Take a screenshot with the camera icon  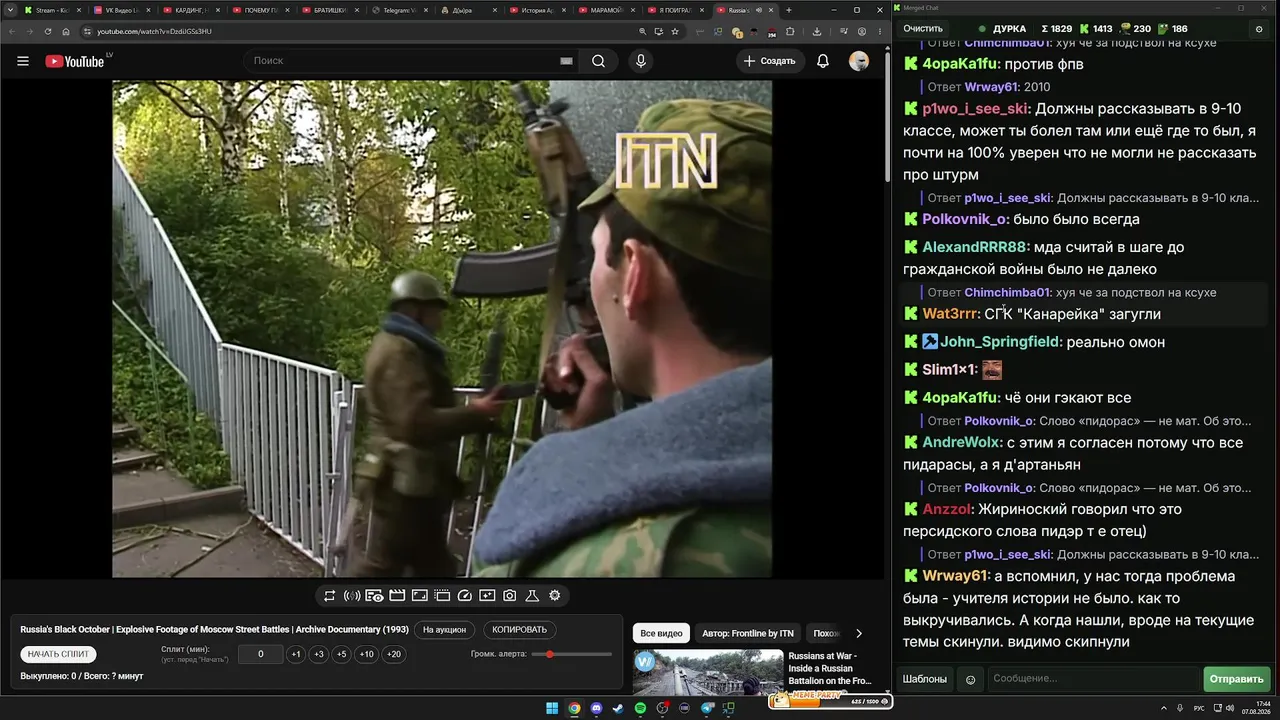click(x=510, y=596)
